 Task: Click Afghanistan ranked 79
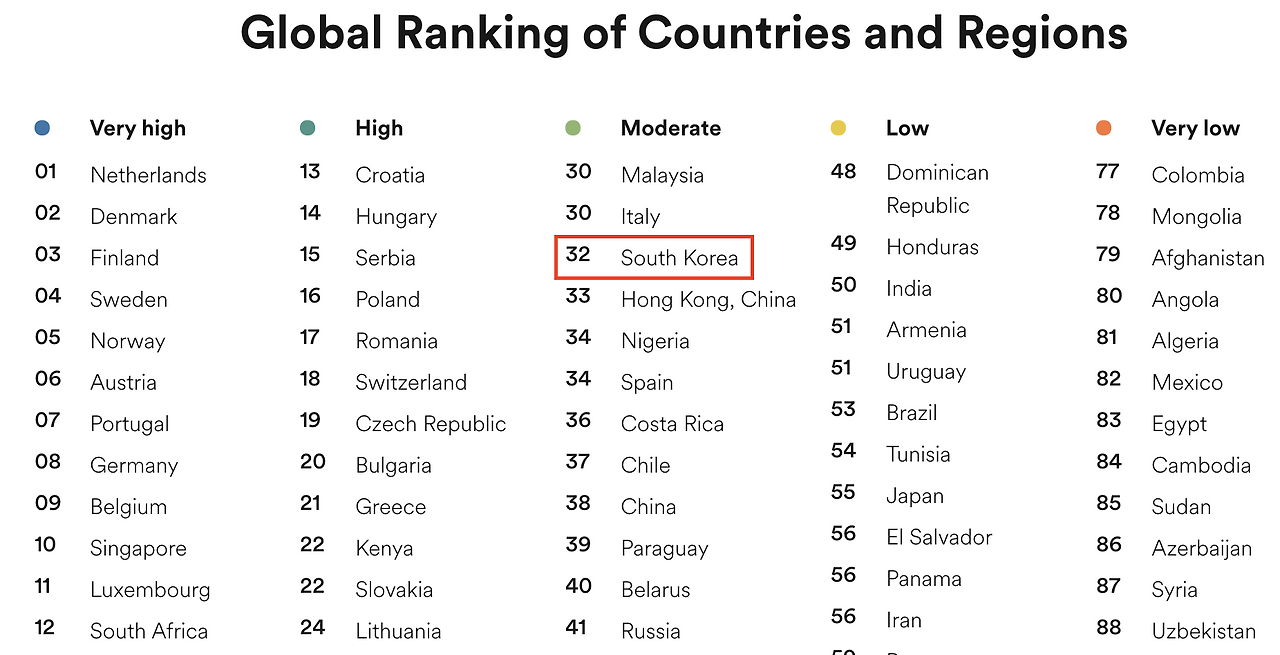click(1207, 258)
